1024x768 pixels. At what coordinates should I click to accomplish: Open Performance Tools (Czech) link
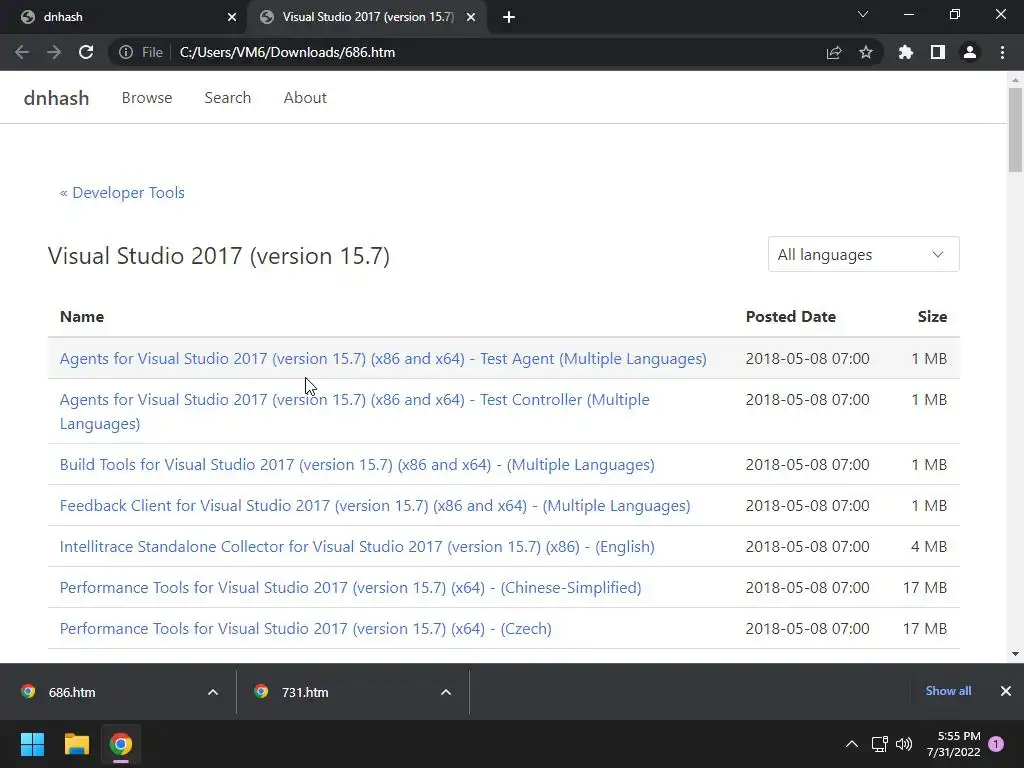tap(306, 629)
